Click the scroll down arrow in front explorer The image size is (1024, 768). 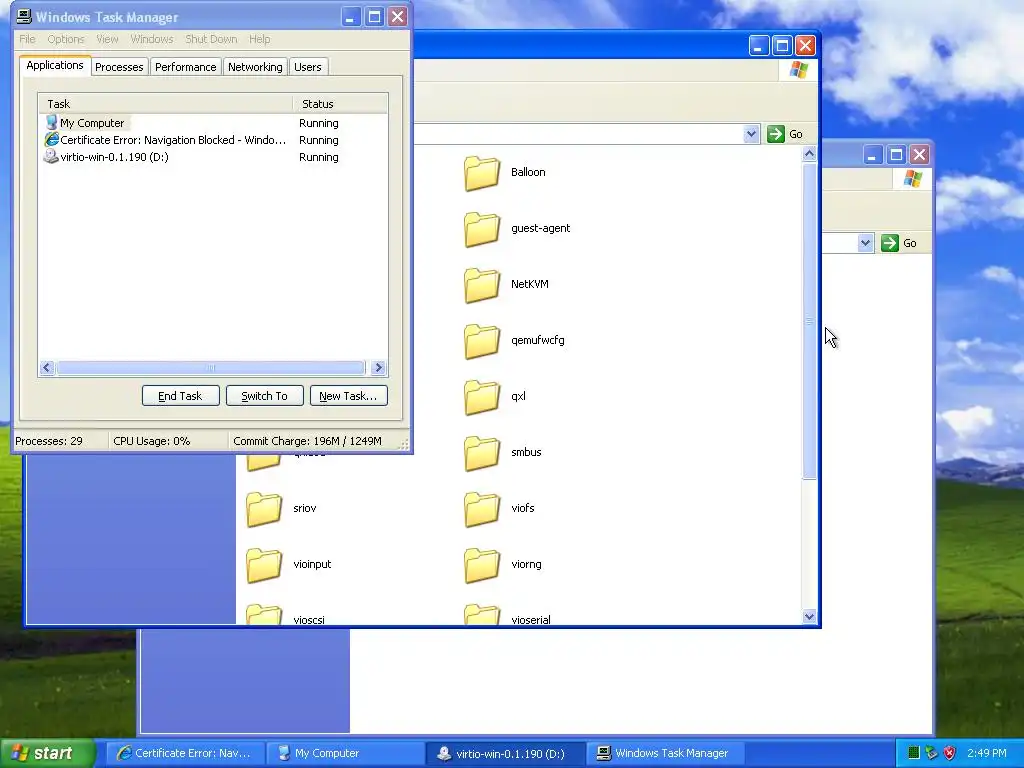pyautogui.click(x=809, y=616)
